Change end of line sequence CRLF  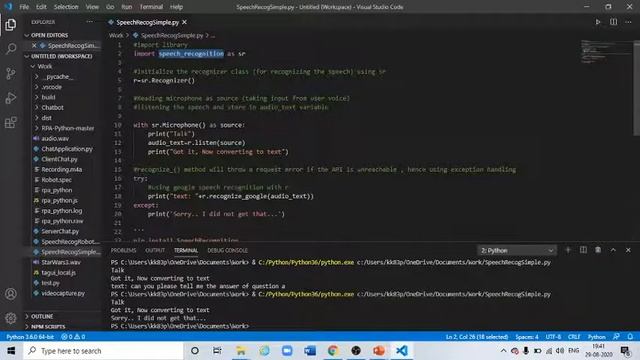tap(574, 337)
